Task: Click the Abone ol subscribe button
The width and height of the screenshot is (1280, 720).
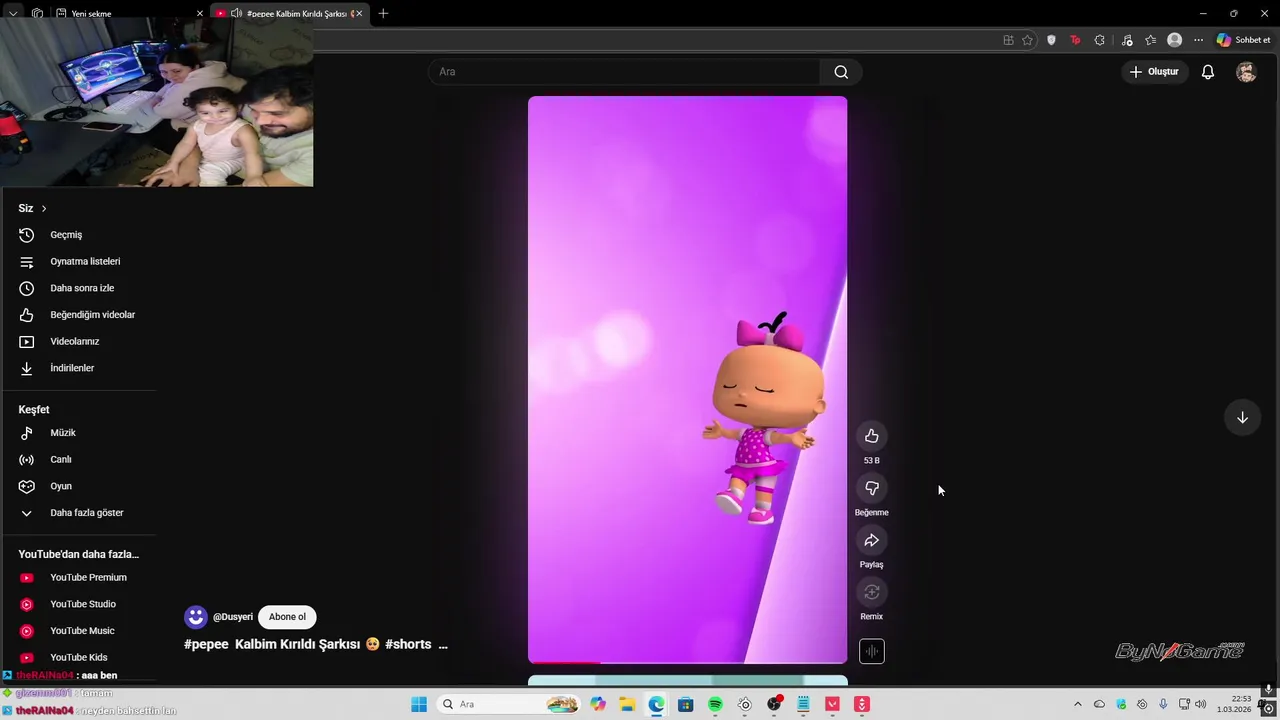Action: (287, 617)
